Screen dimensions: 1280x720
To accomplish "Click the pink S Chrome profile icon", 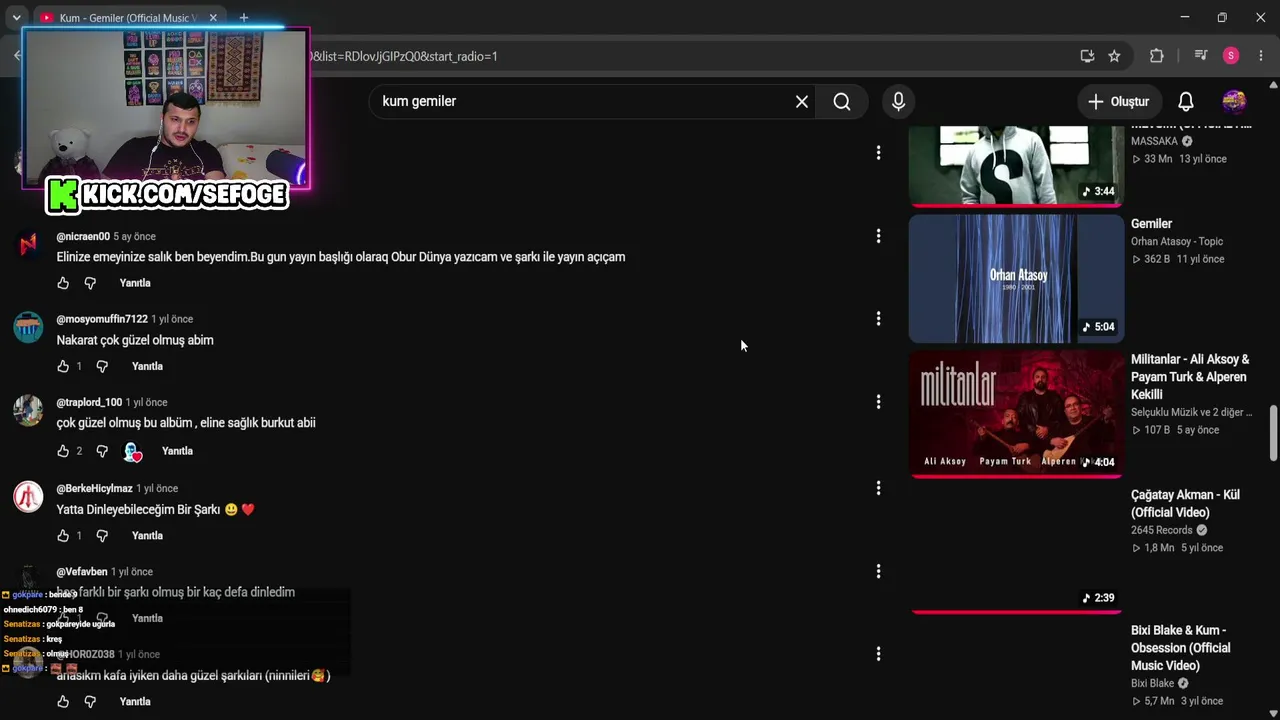I will pyautogui.click(x=1231, y=56).
